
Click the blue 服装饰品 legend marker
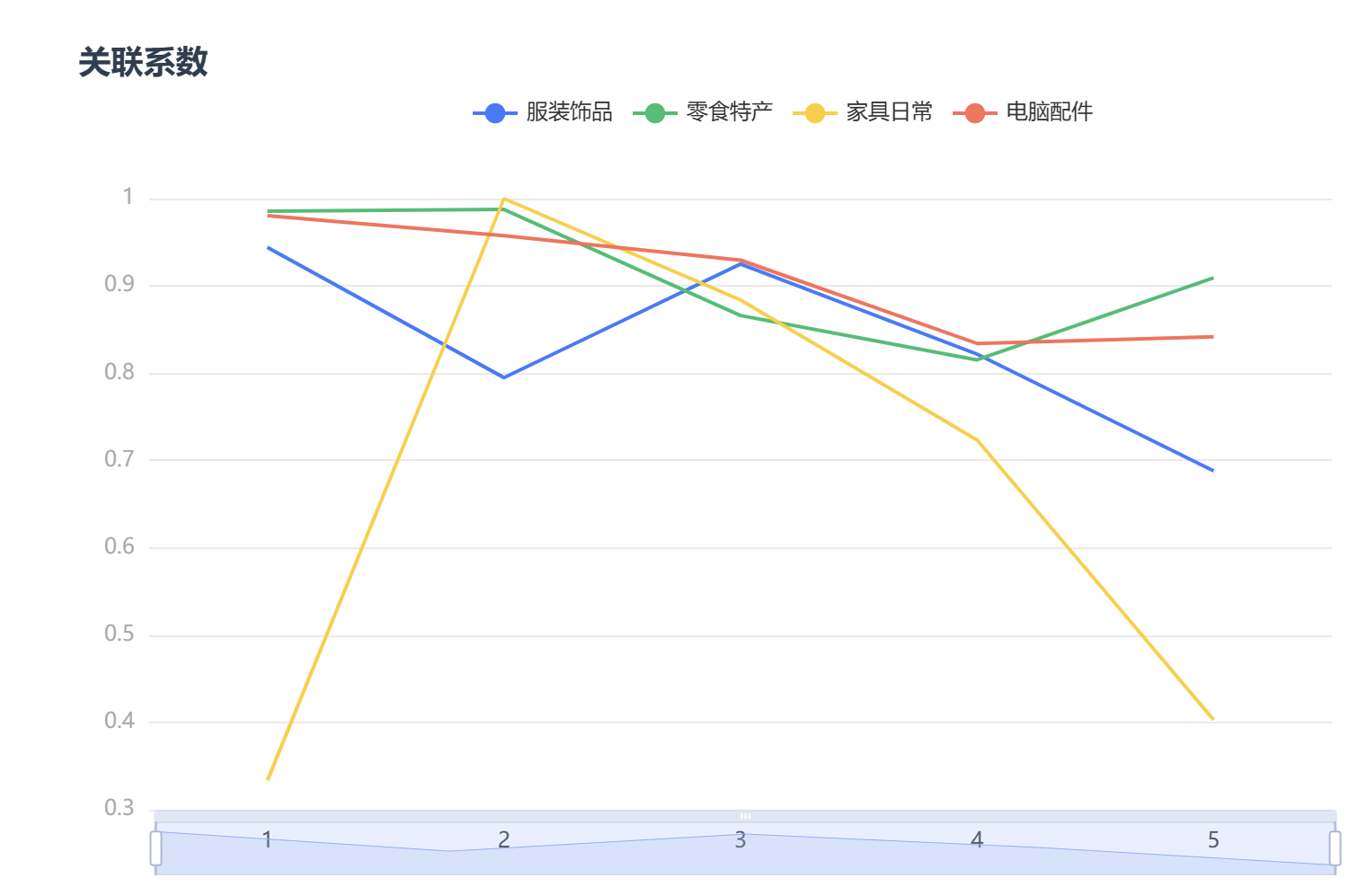pyautogui.click(x=494, y=113)
